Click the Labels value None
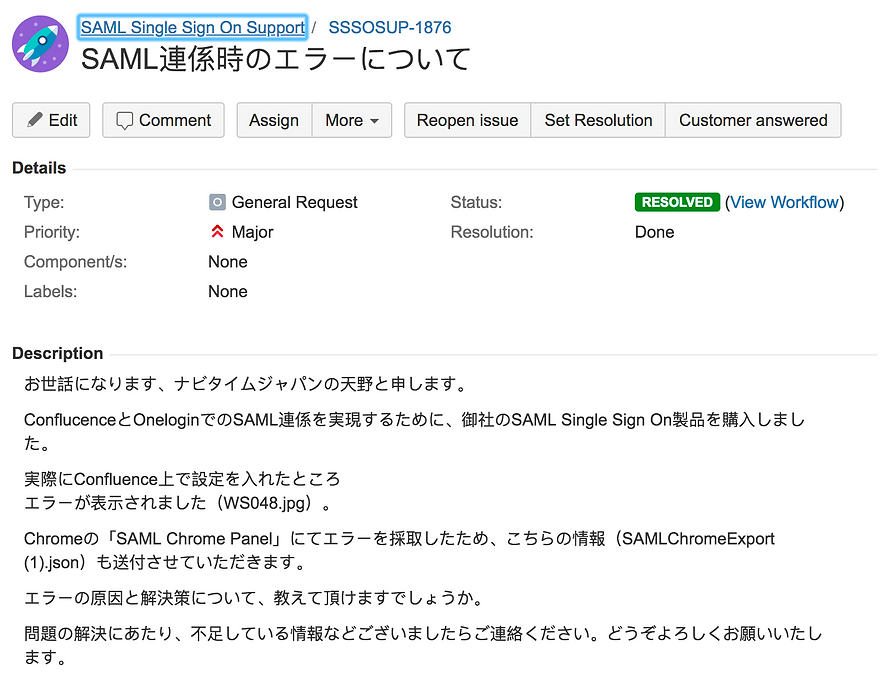The width and height of the screenshot is (888, 699). coord(228,291)
